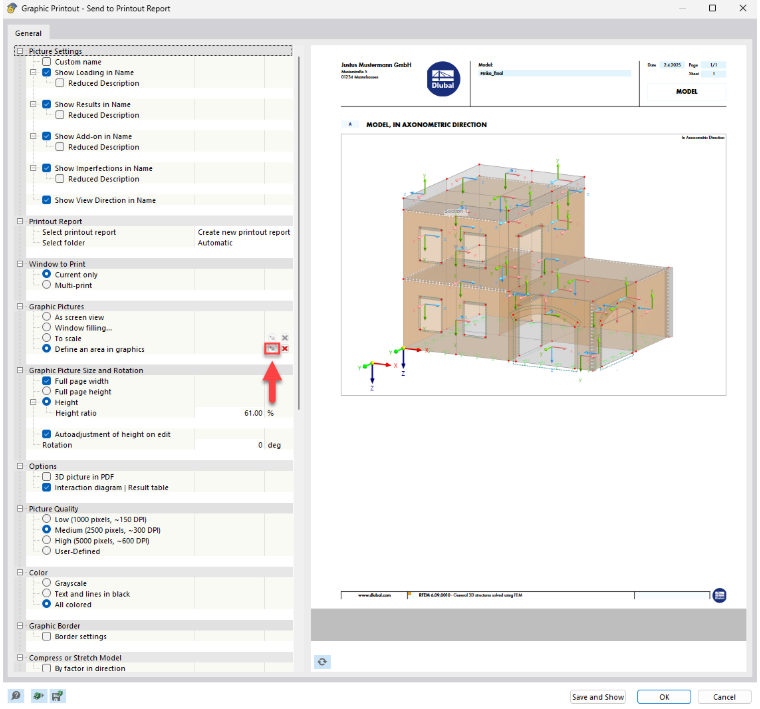
Task: Click the application icon in the title bar
Action: point(12,8)
